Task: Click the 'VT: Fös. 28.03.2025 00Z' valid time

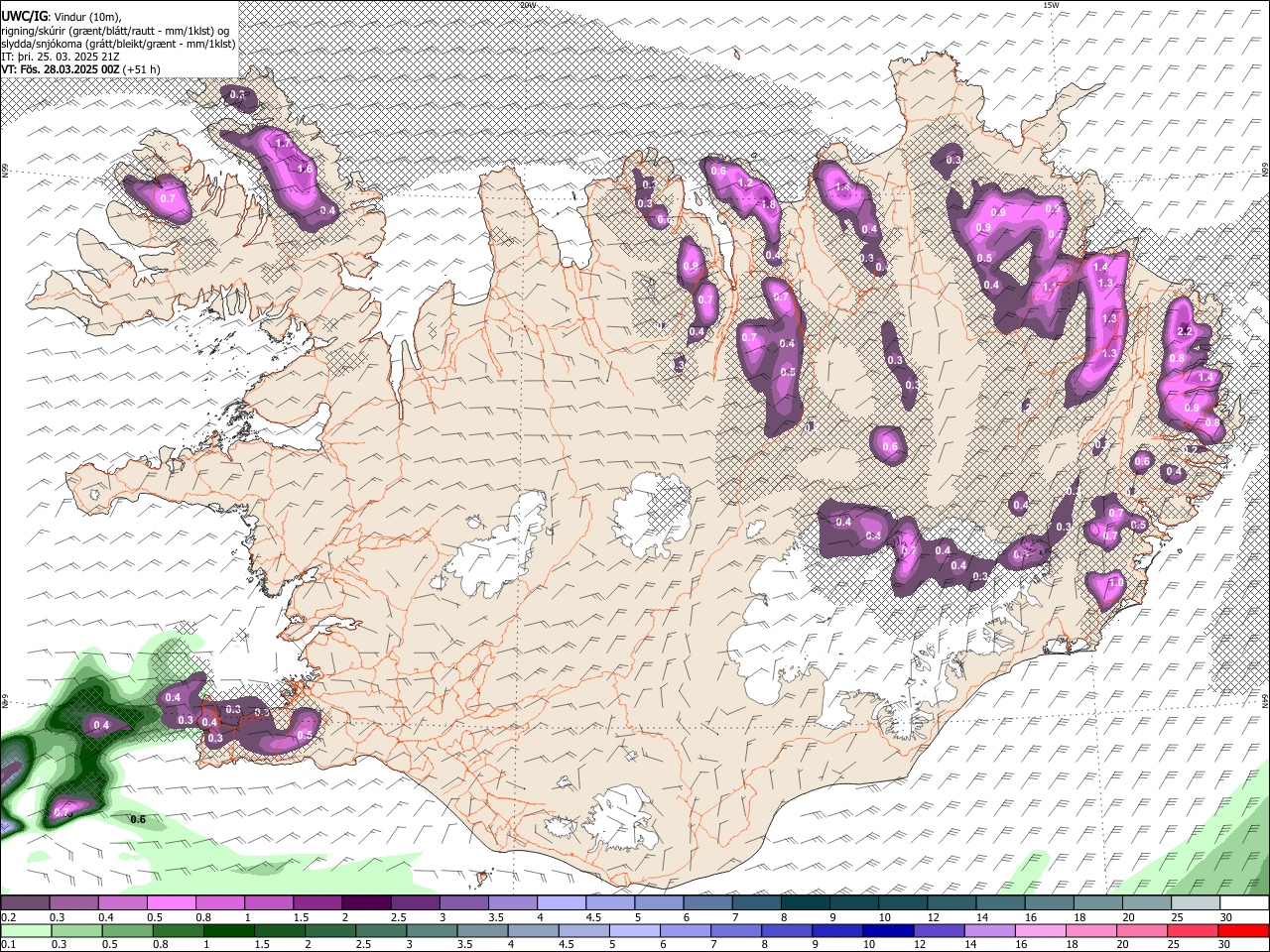Action: pos(61,69)
